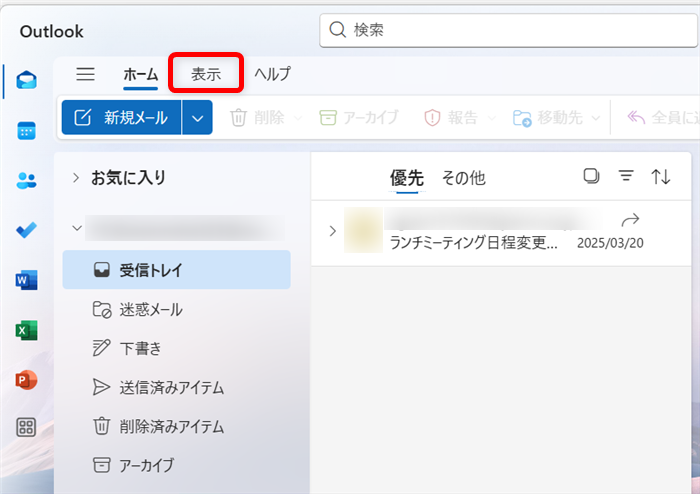Expand the お気に入り section chevron
The width and height of the screenshot is (700, 494).
click(x=76, y=178)
